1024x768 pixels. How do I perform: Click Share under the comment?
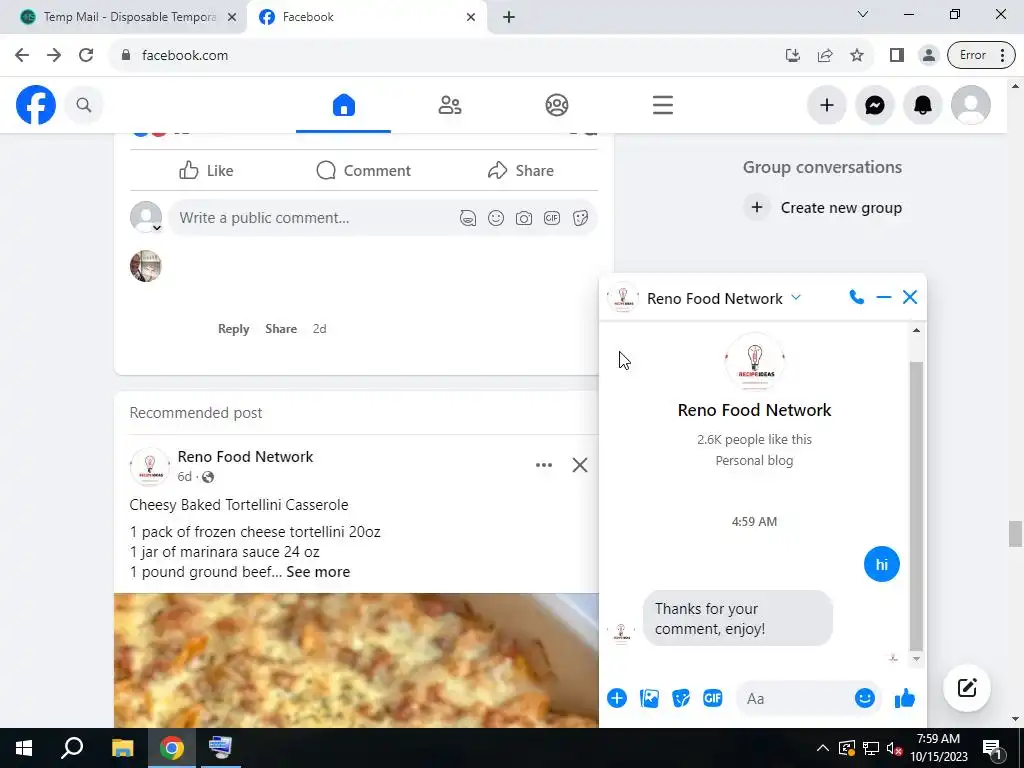281,328
